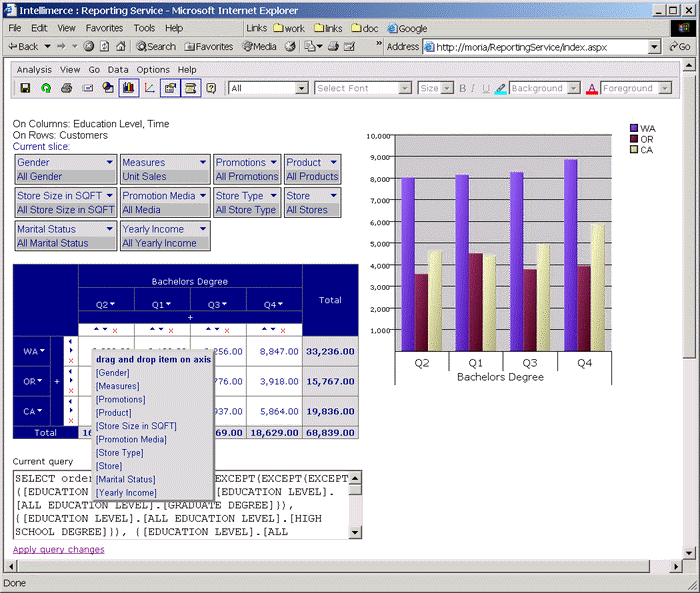Click the foreground text color icon

coord(592,88)
